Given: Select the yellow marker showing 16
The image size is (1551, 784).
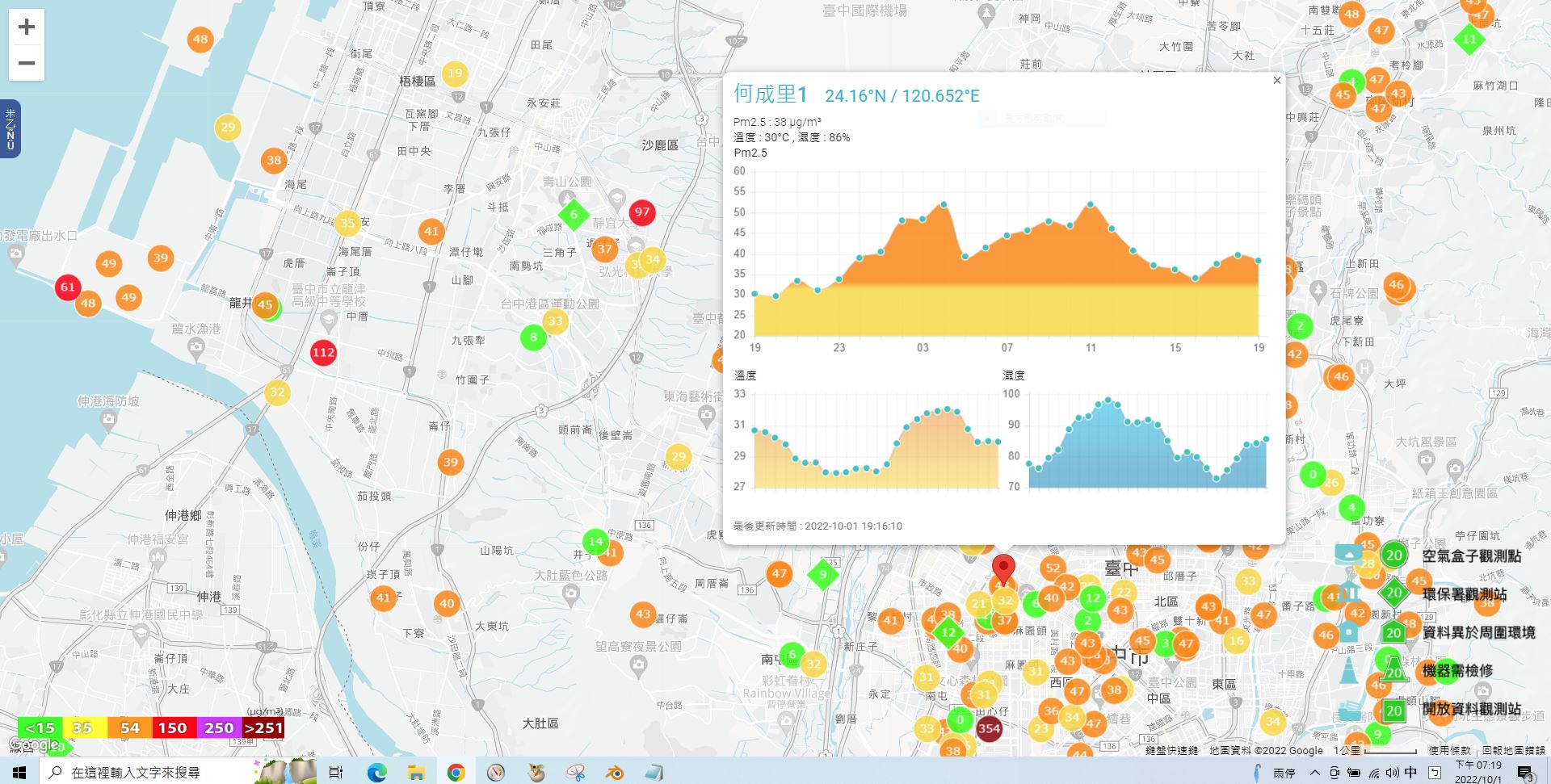Looking at the screenshot, I should pyautogui.click(x=1235, y=640).
